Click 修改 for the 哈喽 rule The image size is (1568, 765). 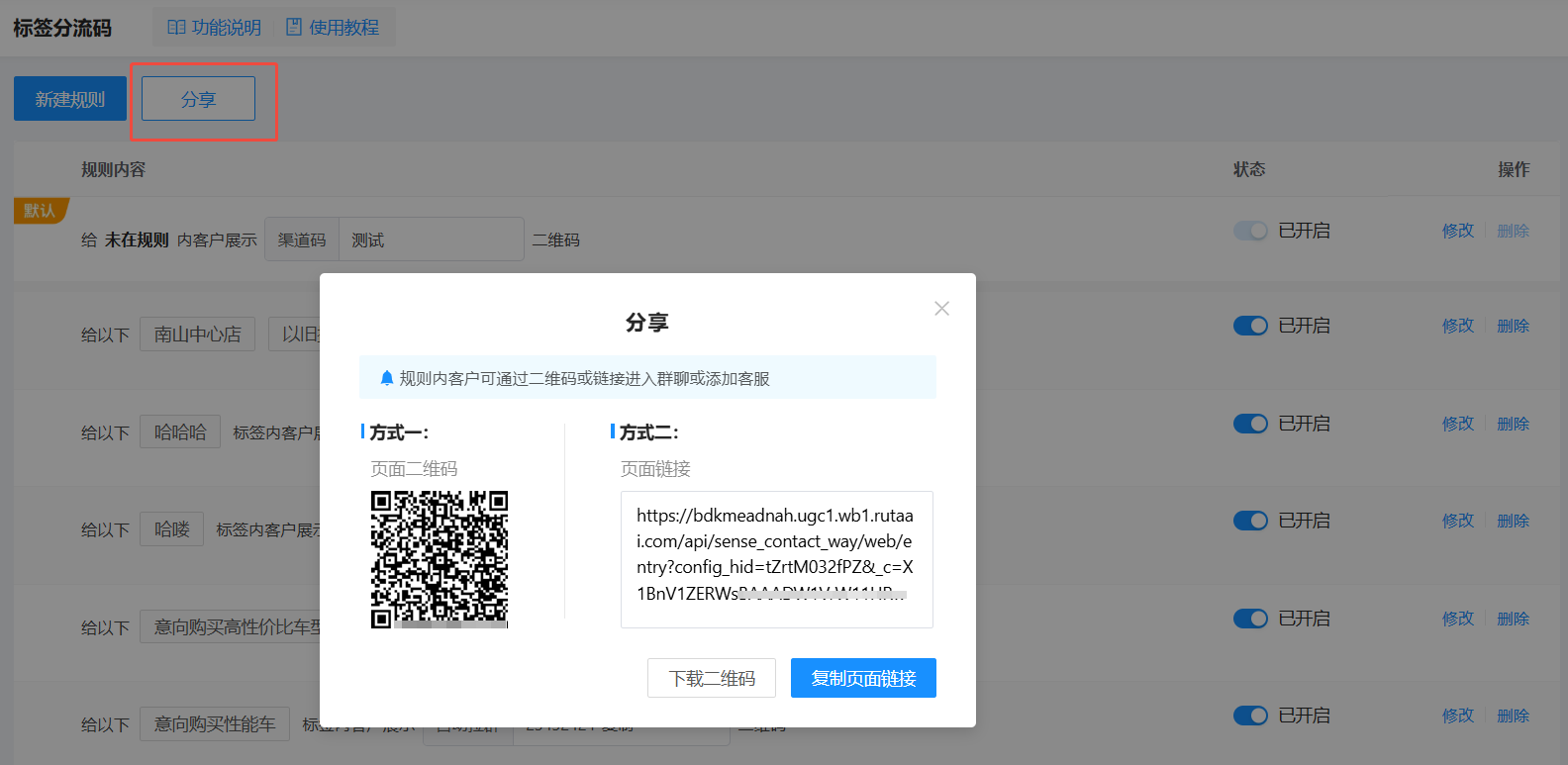[x=1458, y=521]
